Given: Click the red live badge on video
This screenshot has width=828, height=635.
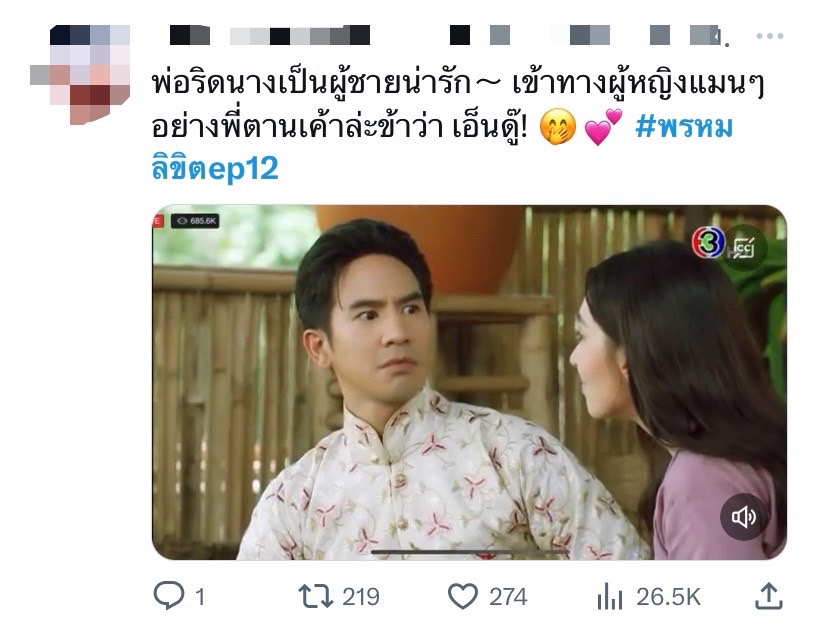Looking at the screenshot, I should (x=157, y=221).
